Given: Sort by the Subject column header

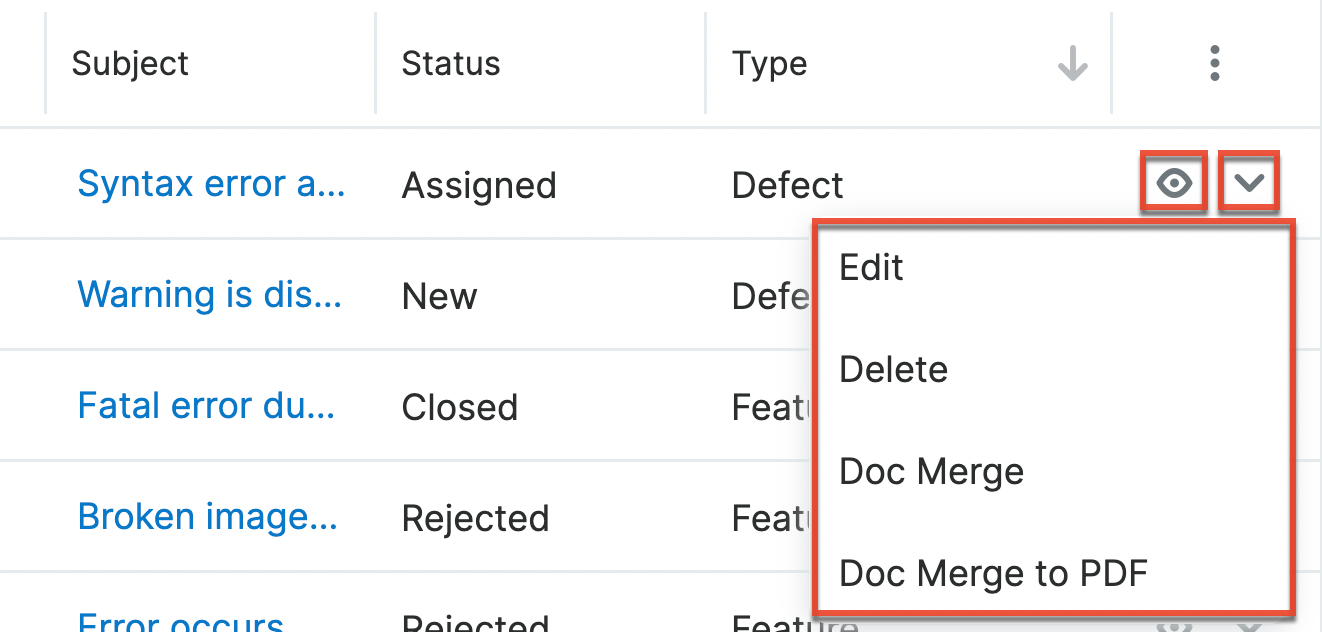Looking at the screenshot, I should (130, 64).
